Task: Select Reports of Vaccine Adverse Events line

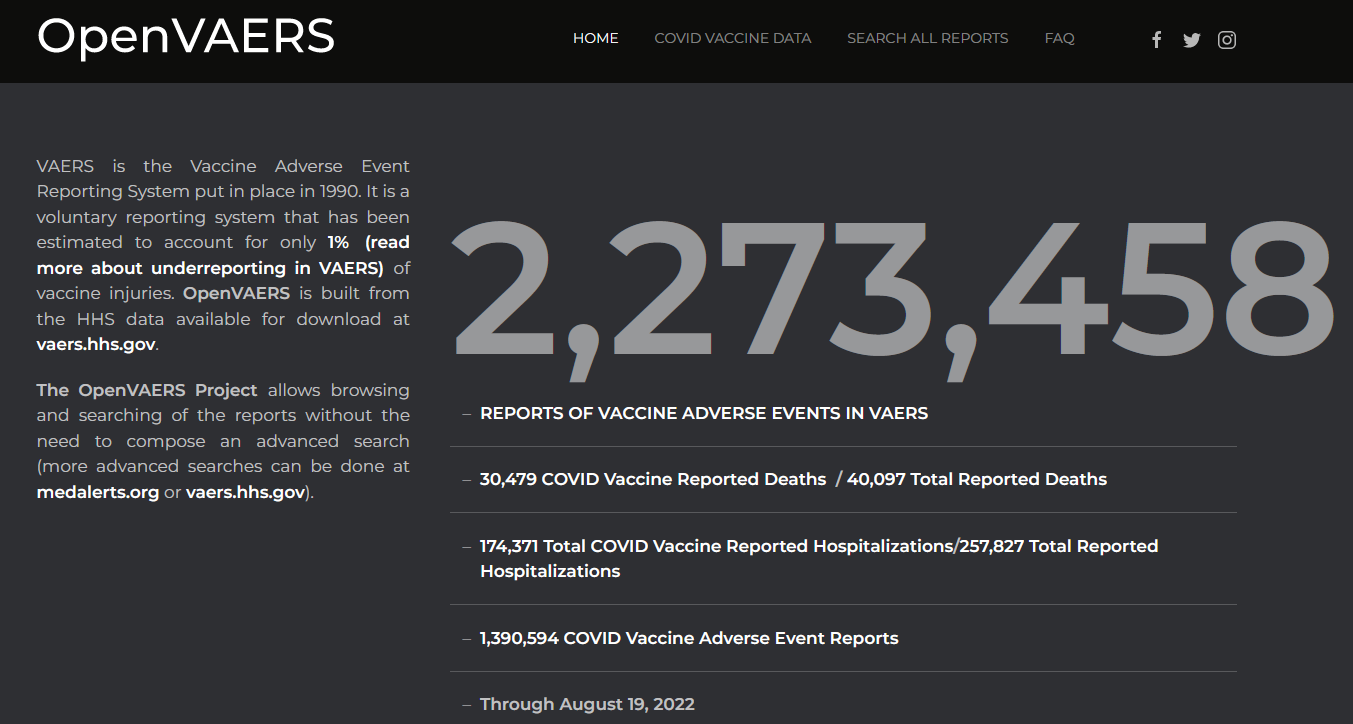Action: pyautogui.click(x=703, y=413)
